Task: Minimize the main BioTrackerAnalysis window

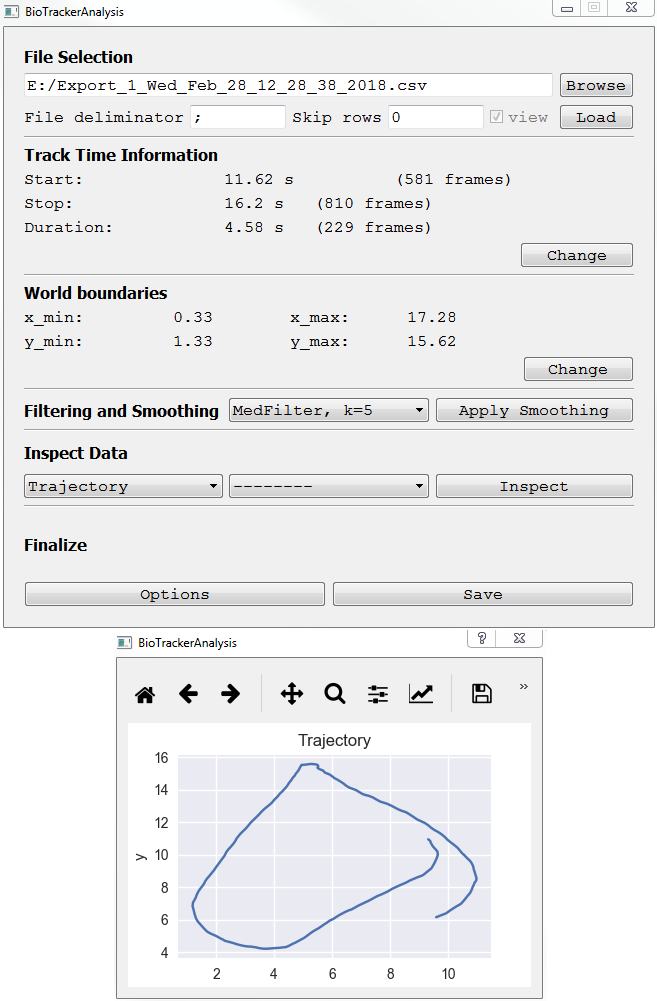Action: point(566,8)
